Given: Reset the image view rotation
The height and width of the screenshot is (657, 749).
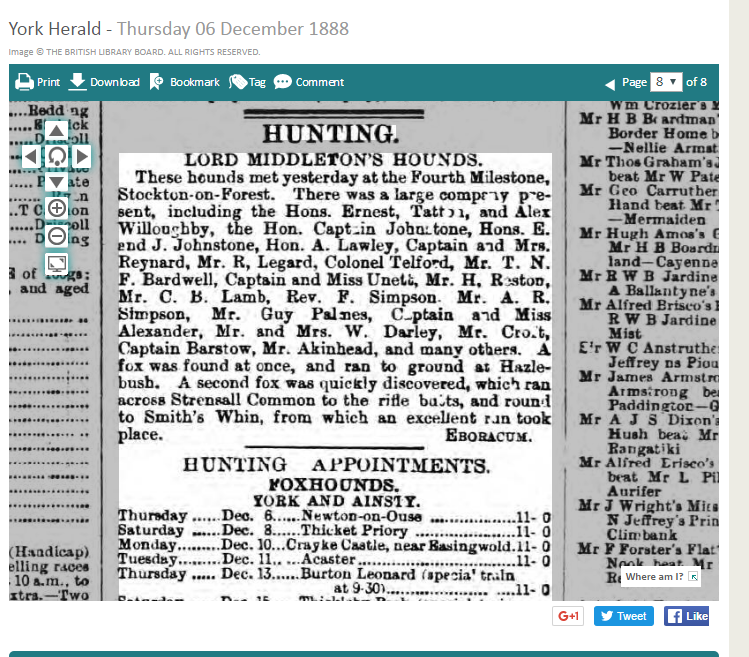Looking at the screenshot, I should [x=57, y=157].
